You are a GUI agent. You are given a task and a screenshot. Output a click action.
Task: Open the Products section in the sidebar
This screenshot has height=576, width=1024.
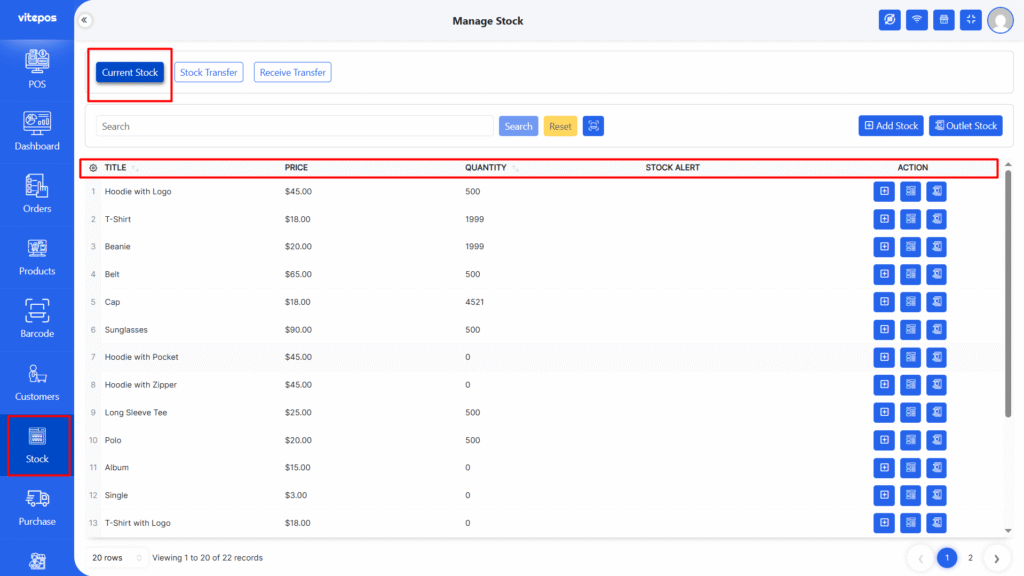[37, 257]
